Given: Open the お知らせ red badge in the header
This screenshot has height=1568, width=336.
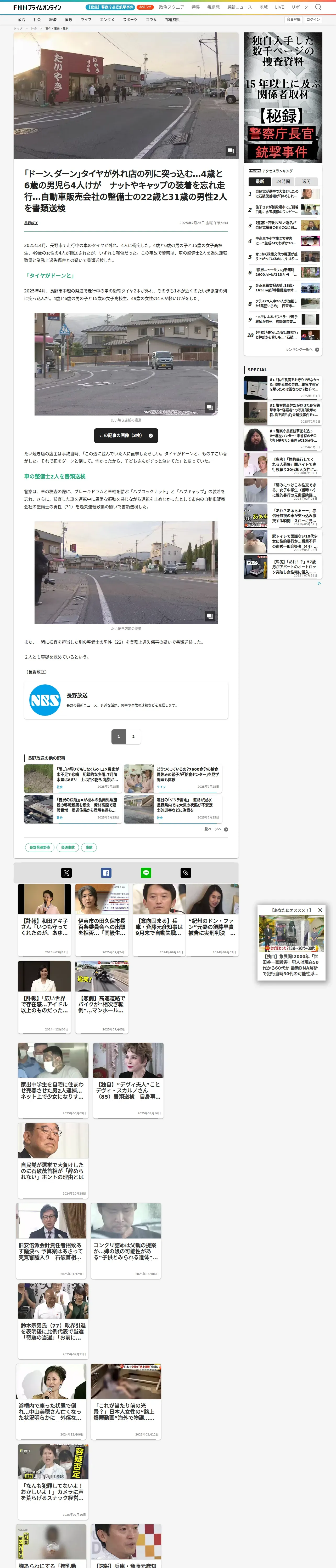Looking at the screenshot, I should pyautogui.click(x=145, y=7).
